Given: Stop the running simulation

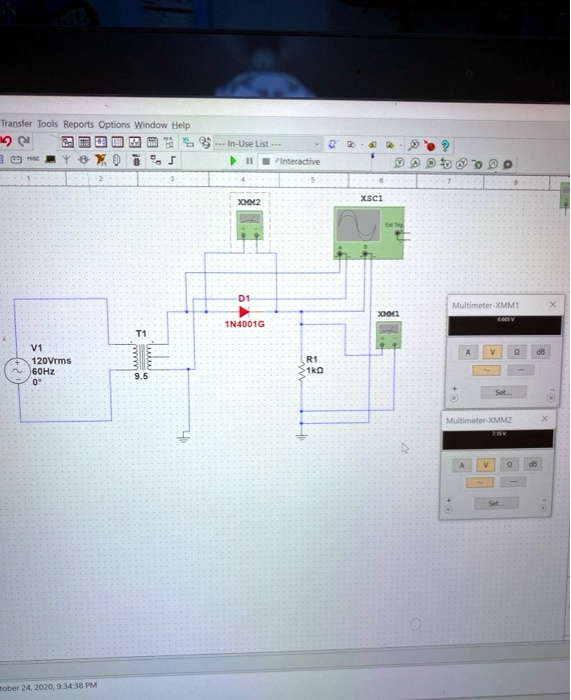Looking at the screenshot, I should tap(266, 161).
